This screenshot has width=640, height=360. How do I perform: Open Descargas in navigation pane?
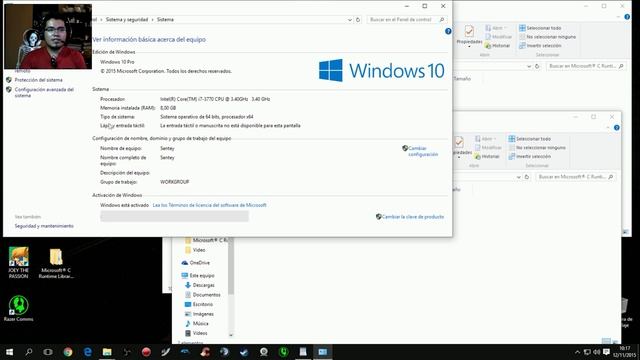pos(200,285)
